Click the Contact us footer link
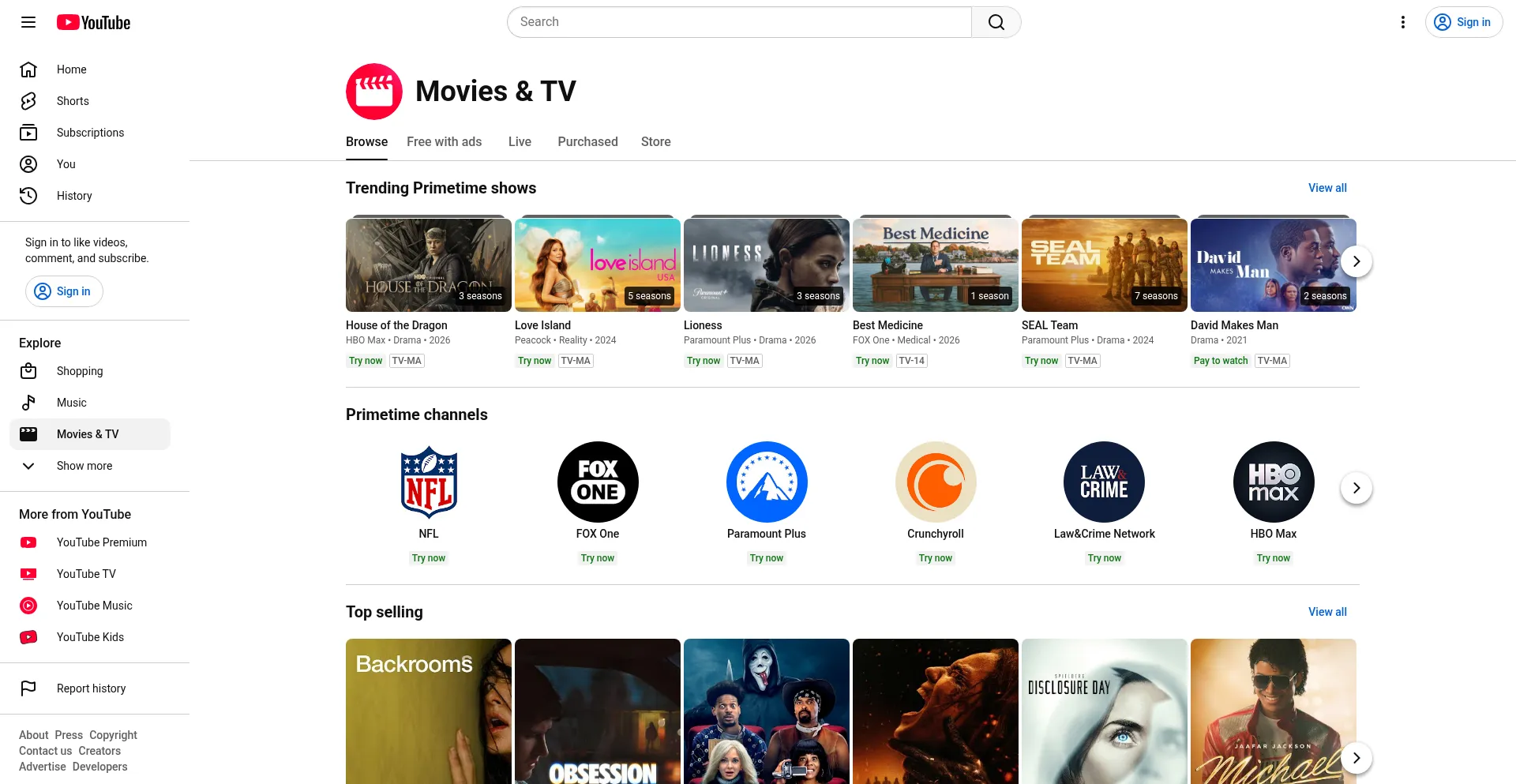1516x784 pixels. 46,751
